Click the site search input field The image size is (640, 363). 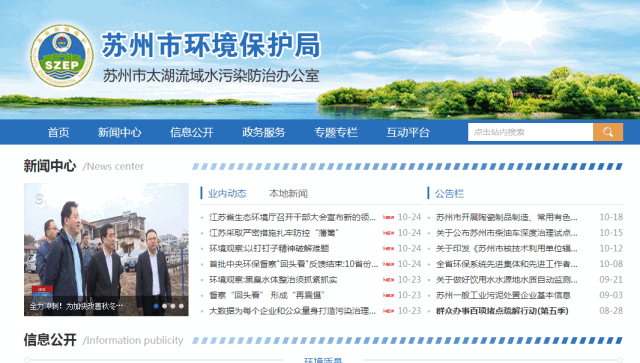click(x=530, y=132)
